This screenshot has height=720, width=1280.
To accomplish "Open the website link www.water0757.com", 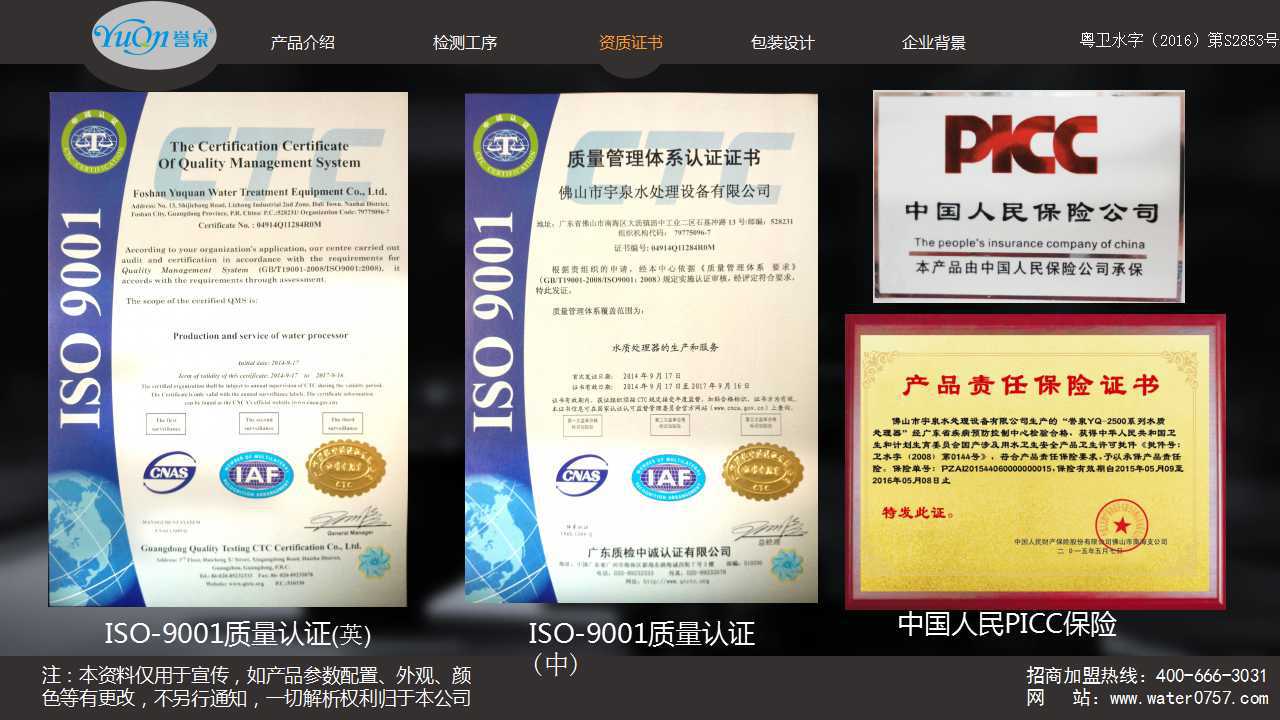I will (1189, 698).
